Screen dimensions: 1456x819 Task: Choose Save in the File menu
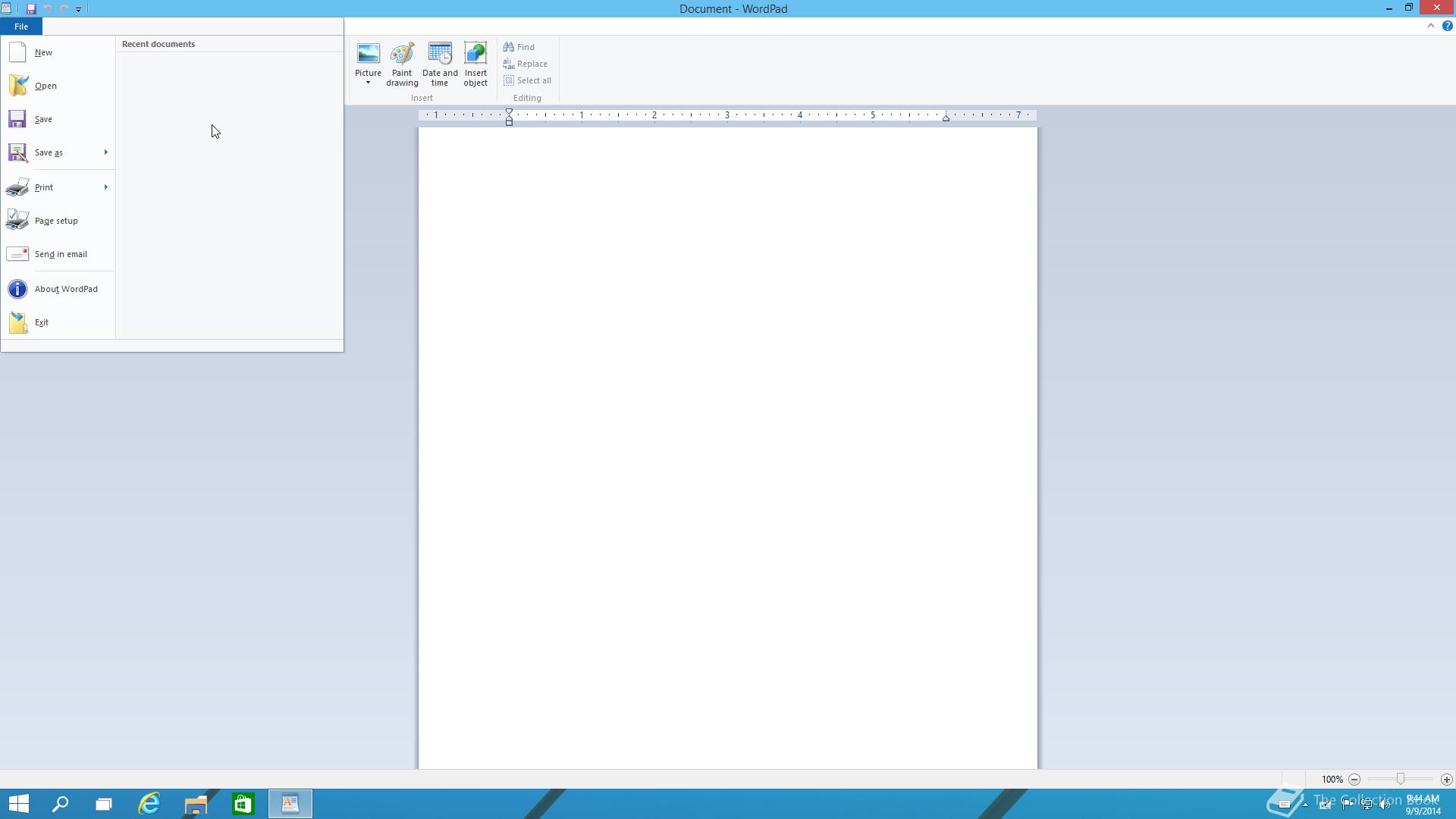tap(58, 119)
